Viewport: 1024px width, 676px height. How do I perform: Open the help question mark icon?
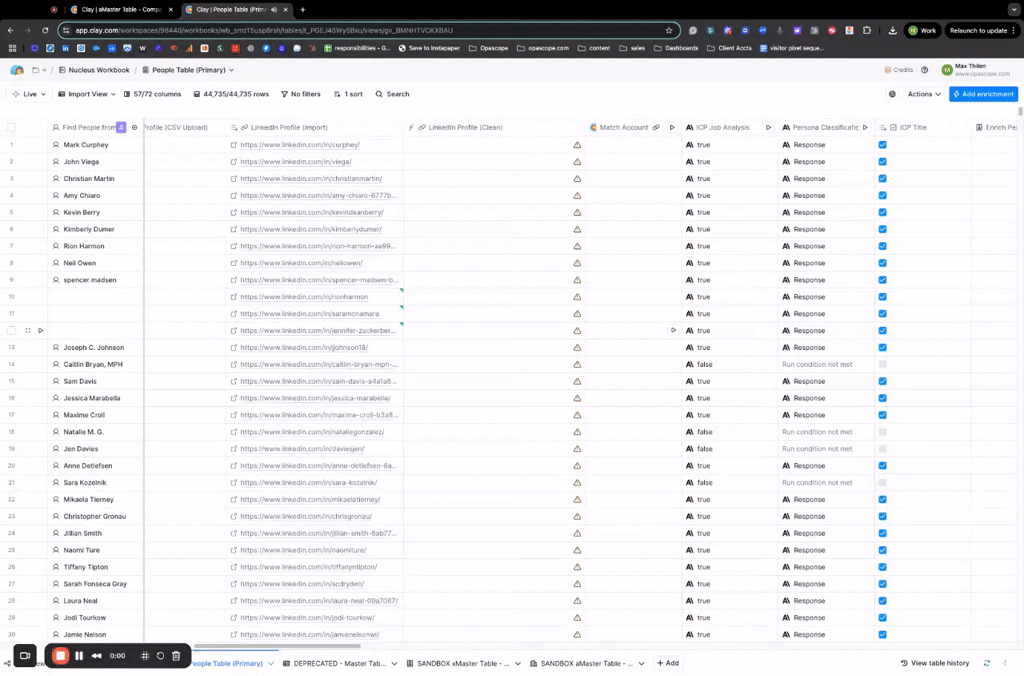924,70
